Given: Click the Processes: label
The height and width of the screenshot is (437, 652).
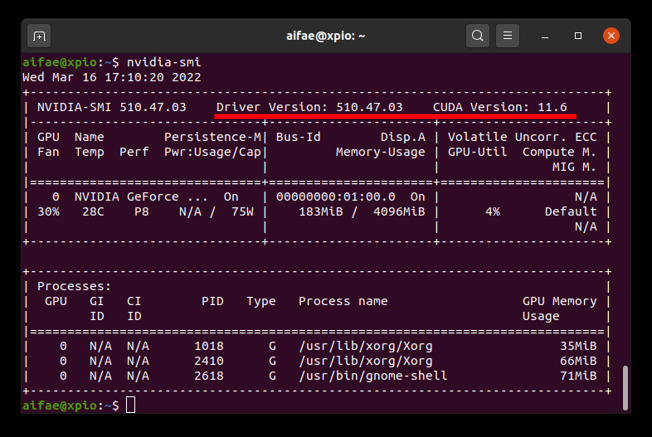Looking at the screenshot, I should (74, 286).
